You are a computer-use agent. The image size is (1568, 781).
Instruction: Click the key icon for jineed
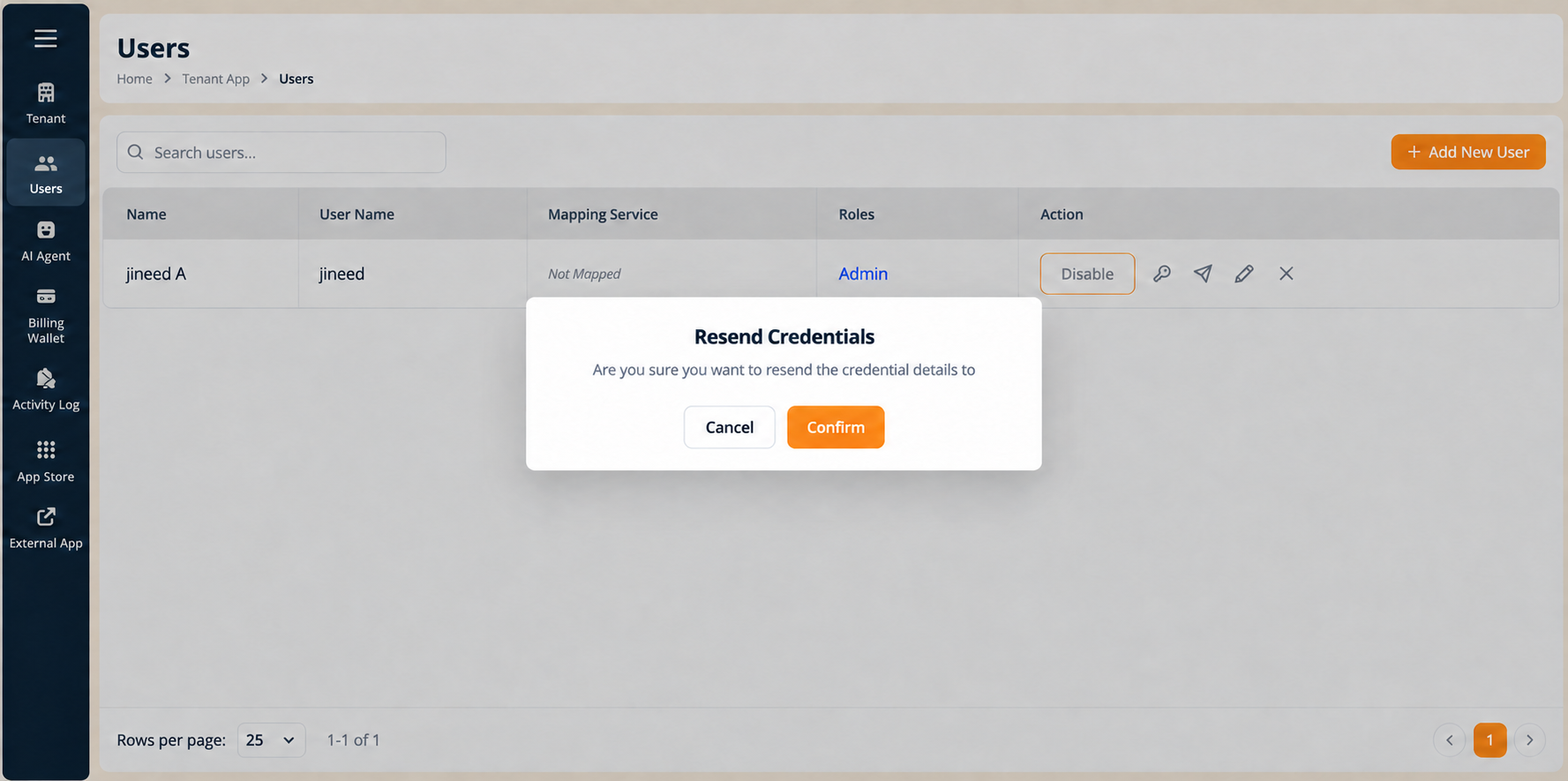click(1162, 274)
